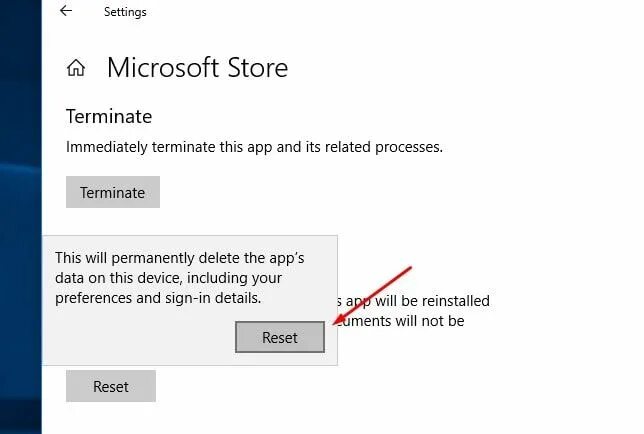The image size is (644, 434).
Task: Click the Terminate section heading
Action: [x=109, y=116]
